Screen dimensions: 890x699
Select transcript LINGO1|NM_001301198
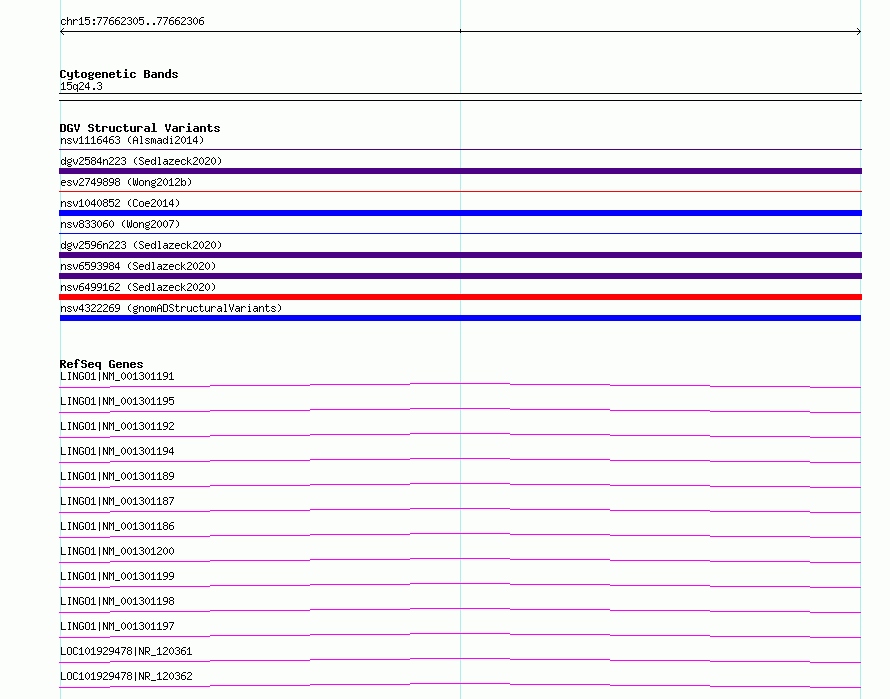point(117,601)
